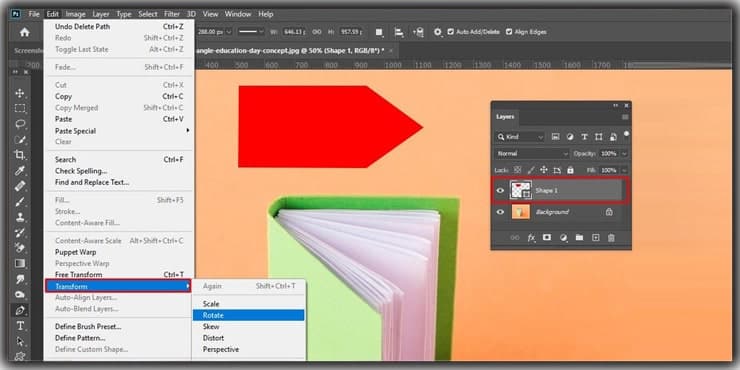
Task: Open the Fill slider dropdown arrow
Action: [x=624, y=170]
